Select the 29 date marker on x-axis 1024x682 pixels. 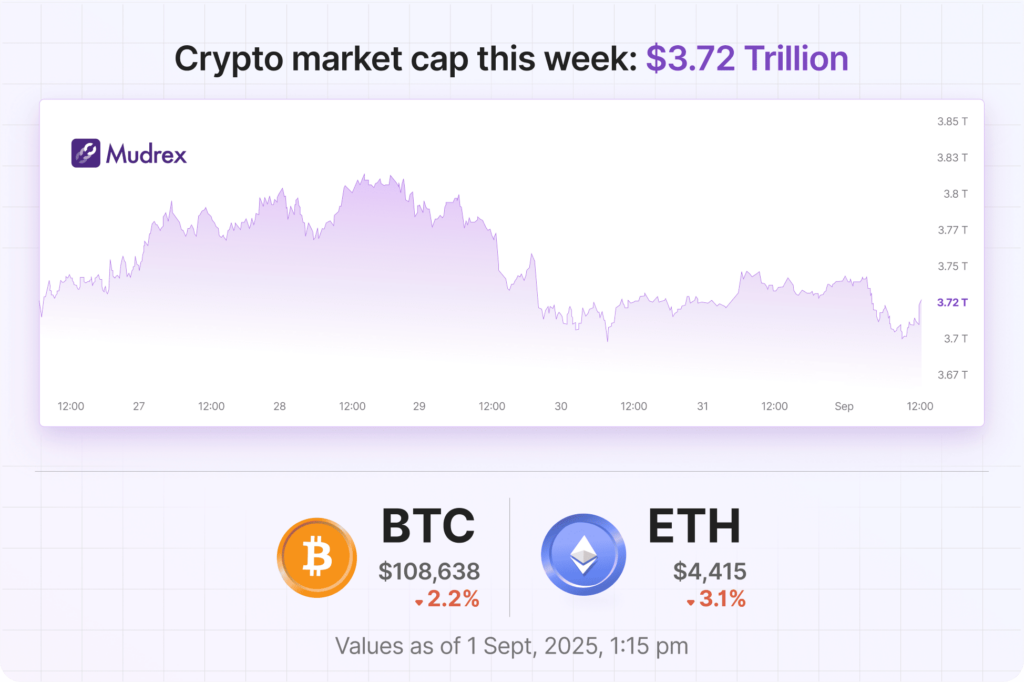[x=419, y=406]
